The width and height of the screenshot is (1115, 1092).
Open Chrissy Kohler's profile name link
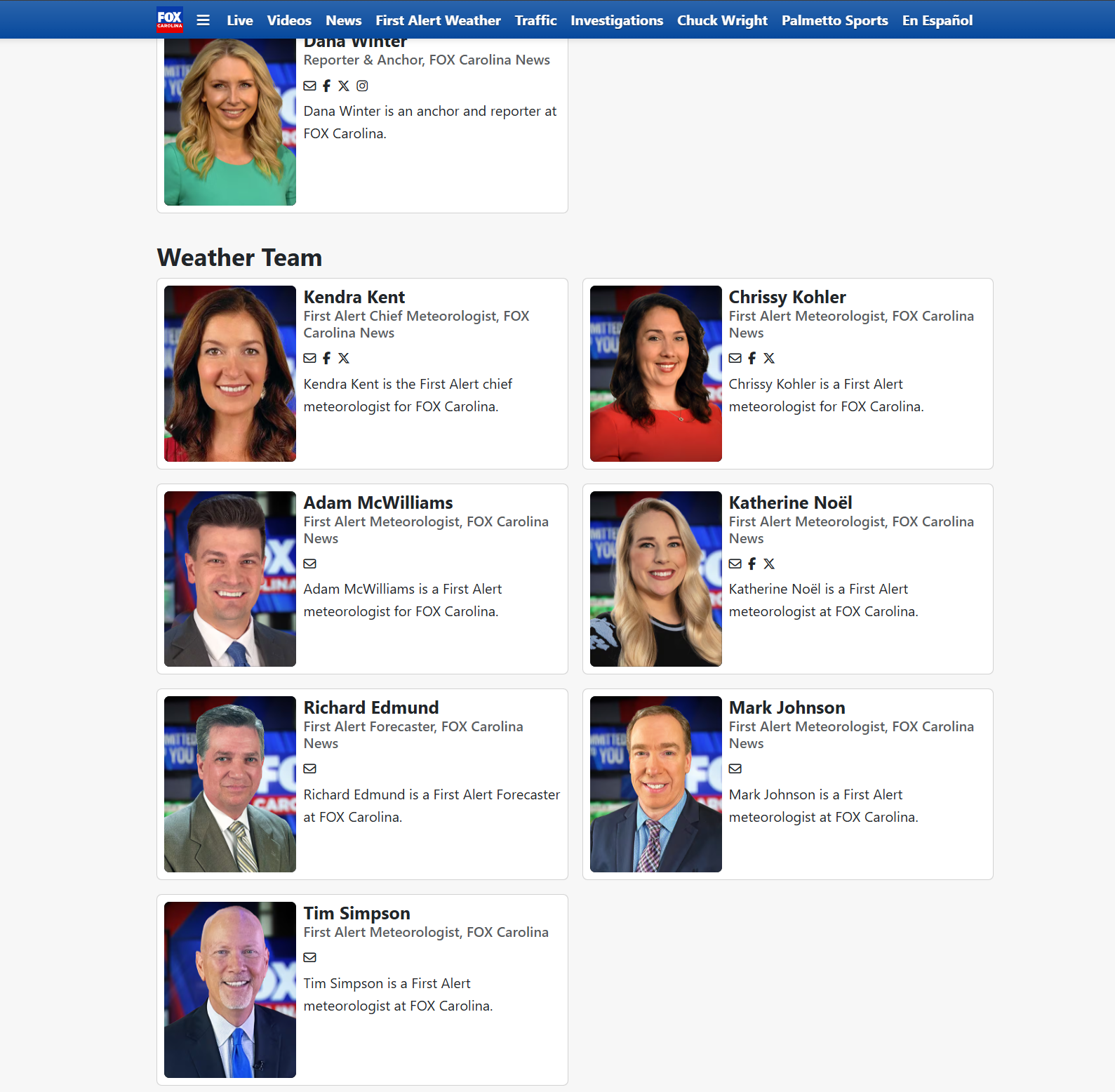[x=787, y=297]
